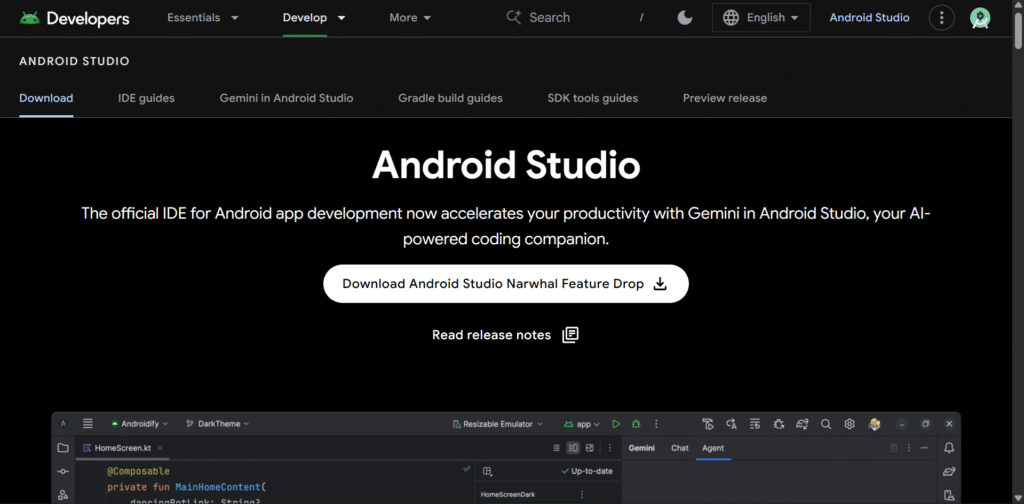1024x504 pixels.
Task: Switch editor to Split view
Action: 573,448
